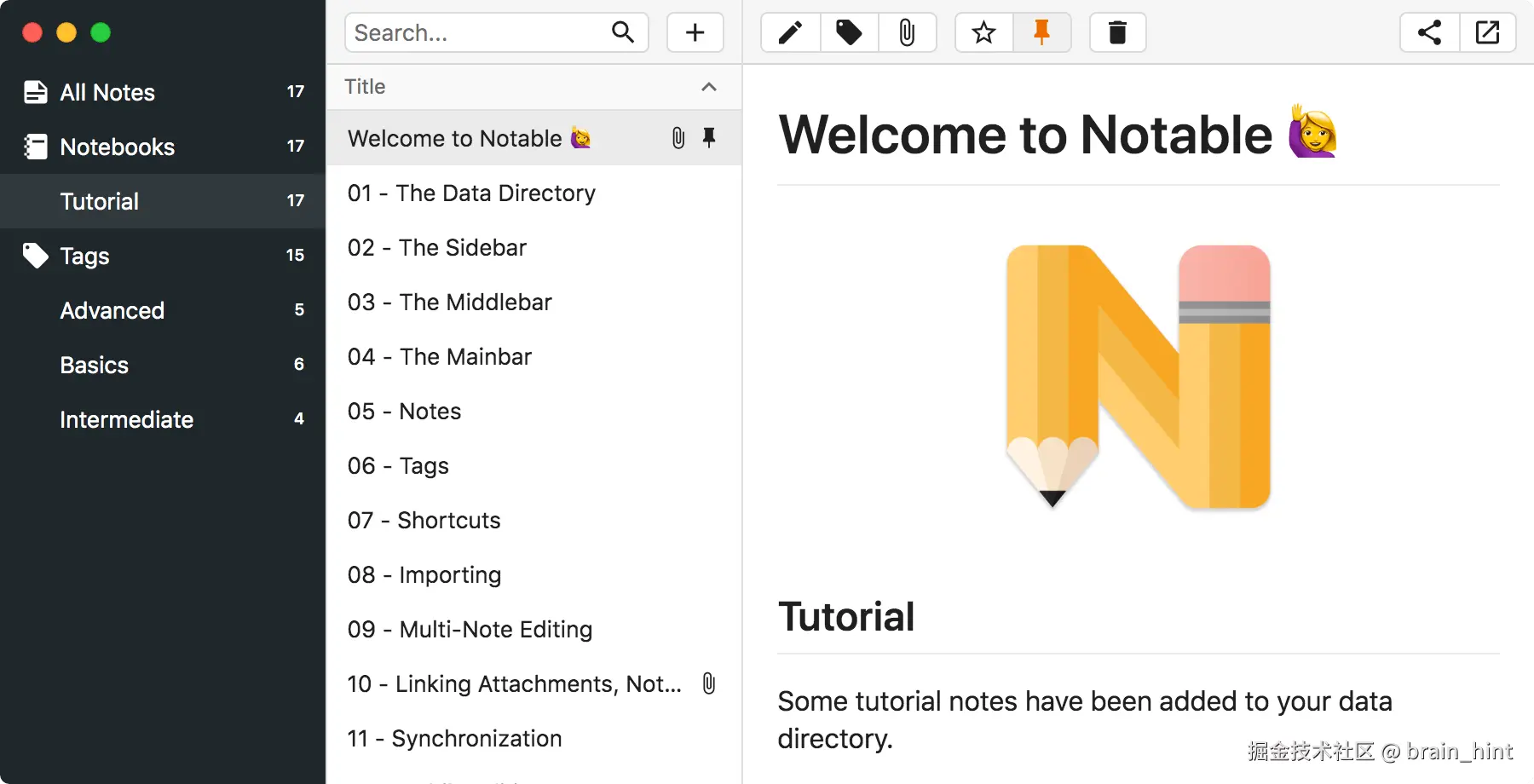The width and height of the screenshot is (1534, 784).
Task: Click the Notable pencil logo image
Action: pyautogui.click(x=1139, y=377)
